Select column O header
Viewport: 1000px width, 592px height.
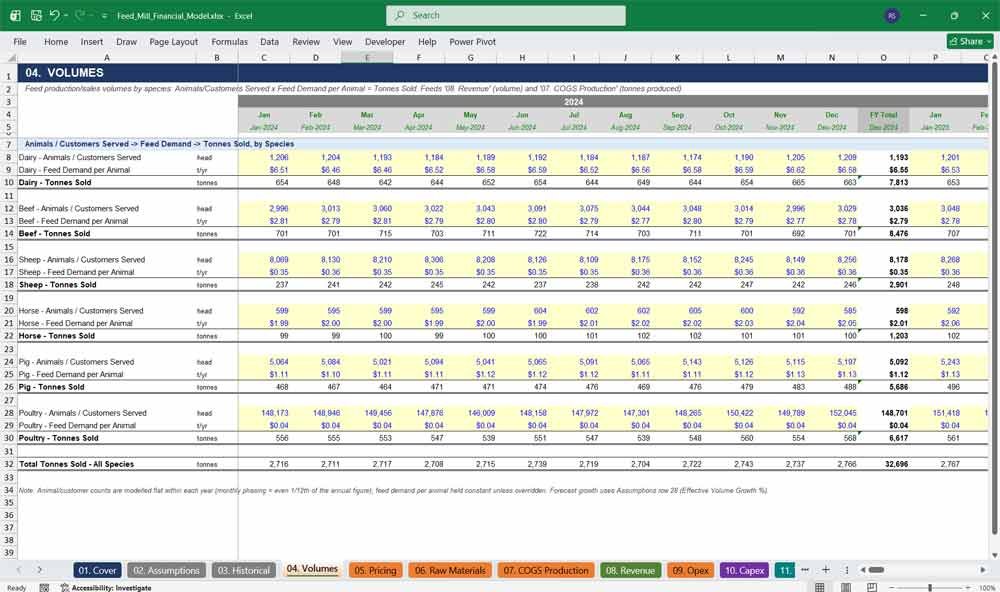(883, 57)
